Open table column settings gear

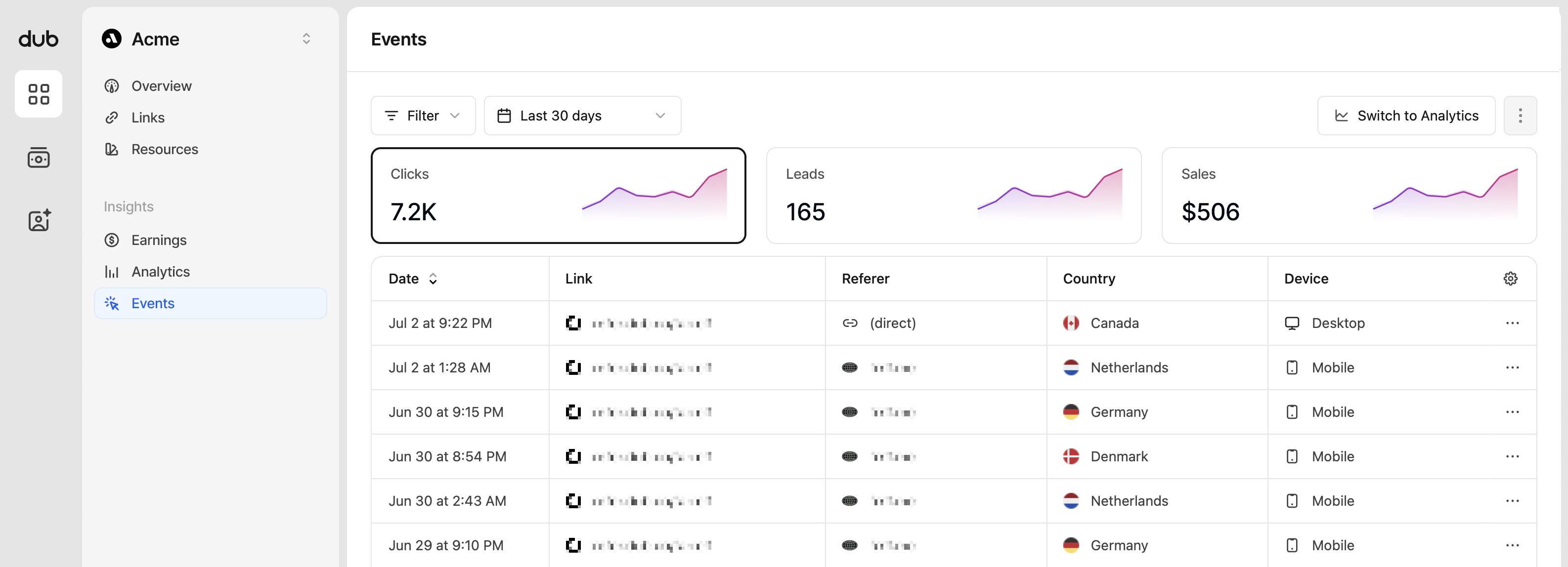coord(1510,279)
